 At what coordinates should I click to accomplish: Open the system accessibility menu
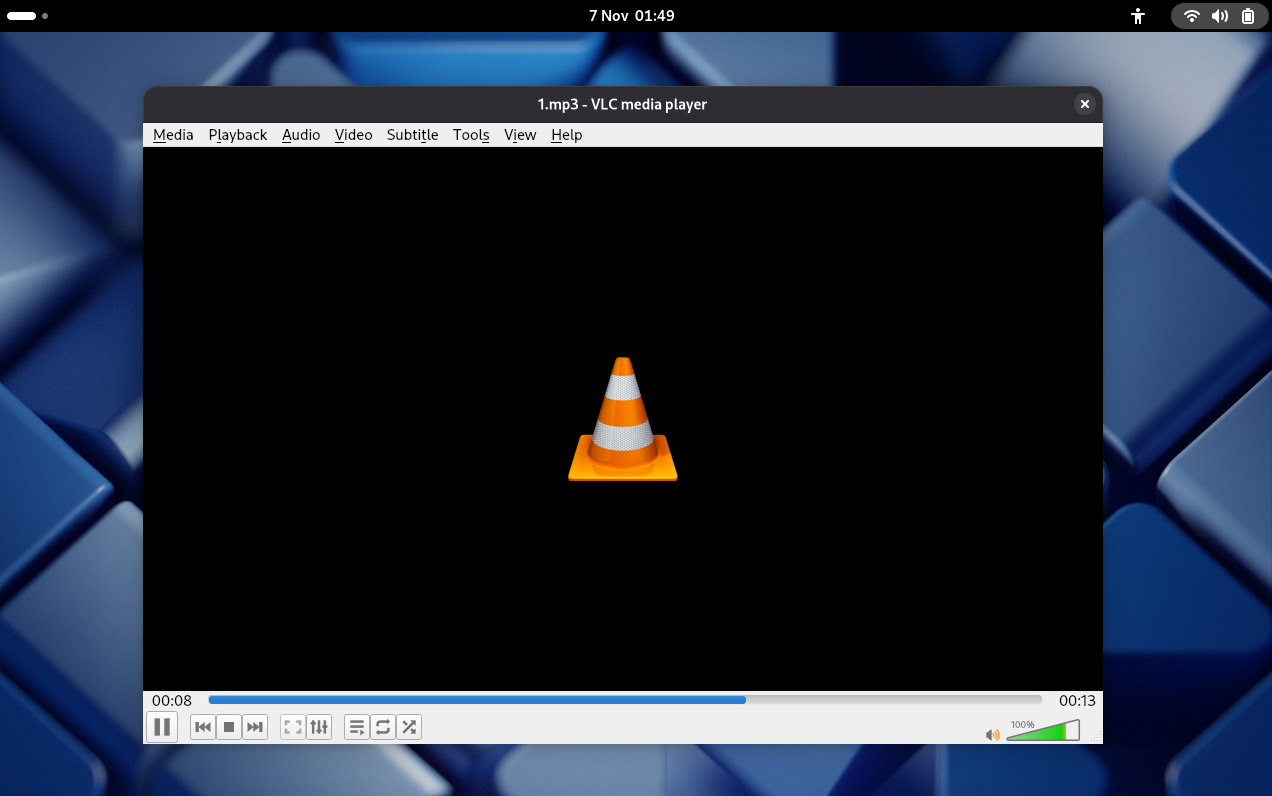(x=1137, y=16)
